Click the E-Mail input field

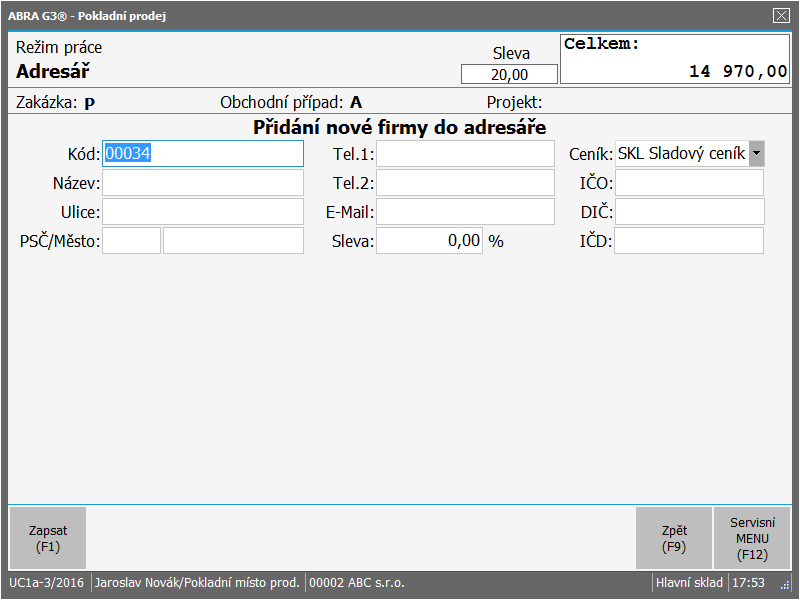point(465,212)
